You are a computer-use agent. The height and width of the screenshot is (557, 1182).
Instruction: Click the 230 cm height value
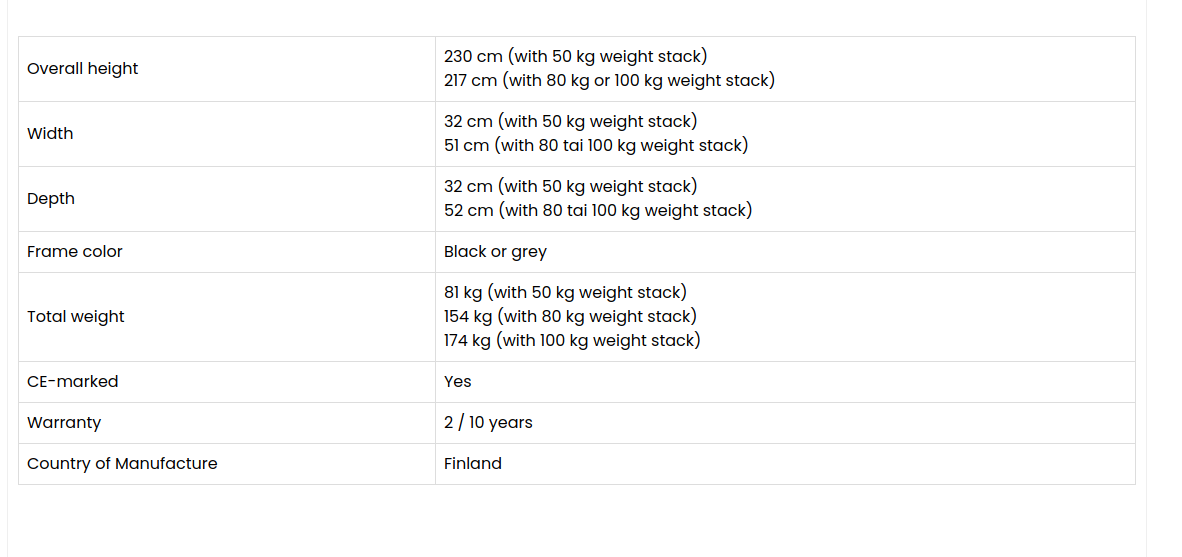pyautogui.click(x=575, y=57)
